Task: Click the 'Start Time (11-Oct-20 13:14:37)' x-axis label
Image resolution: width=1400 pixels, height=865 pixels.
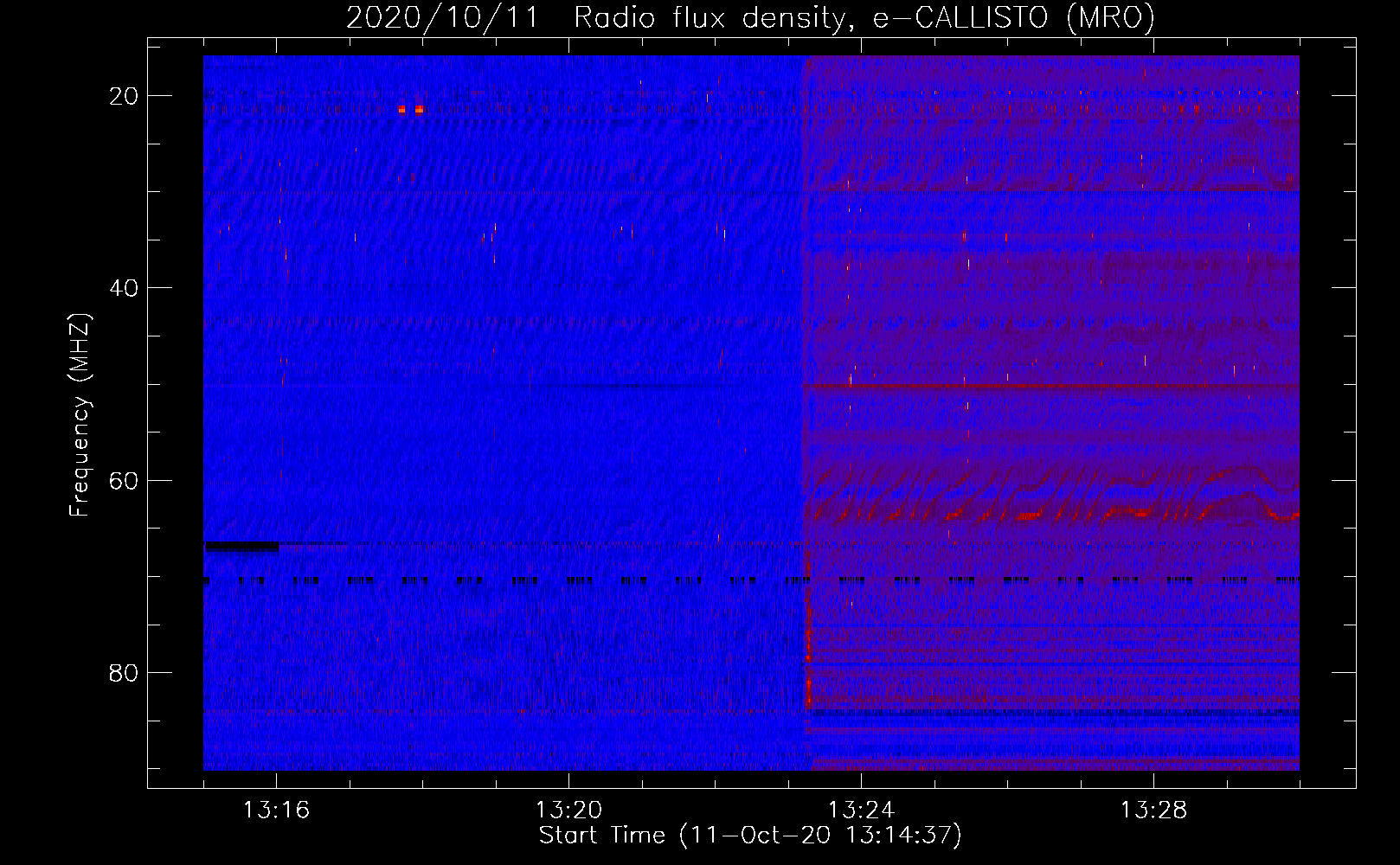Action: coord(750,836)
